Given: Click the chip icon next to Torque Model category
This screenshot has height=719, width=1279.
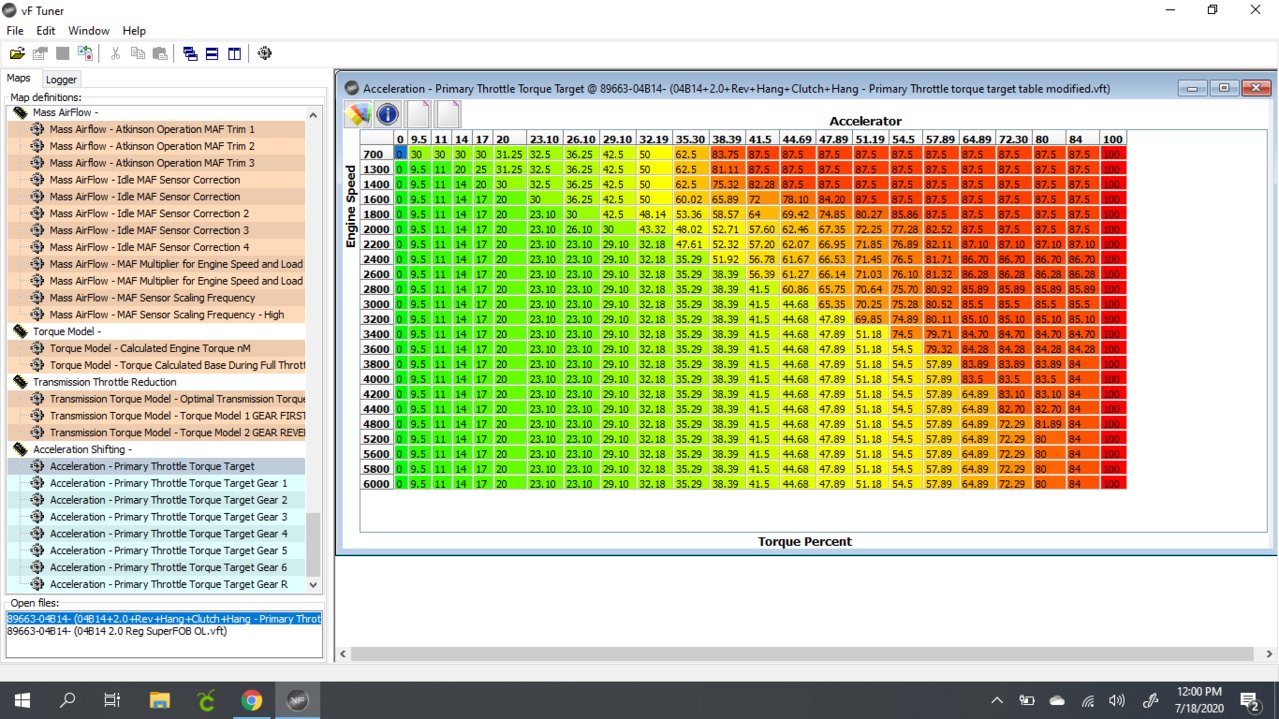Looking at the screenshot, I should [x=20, y=331].
